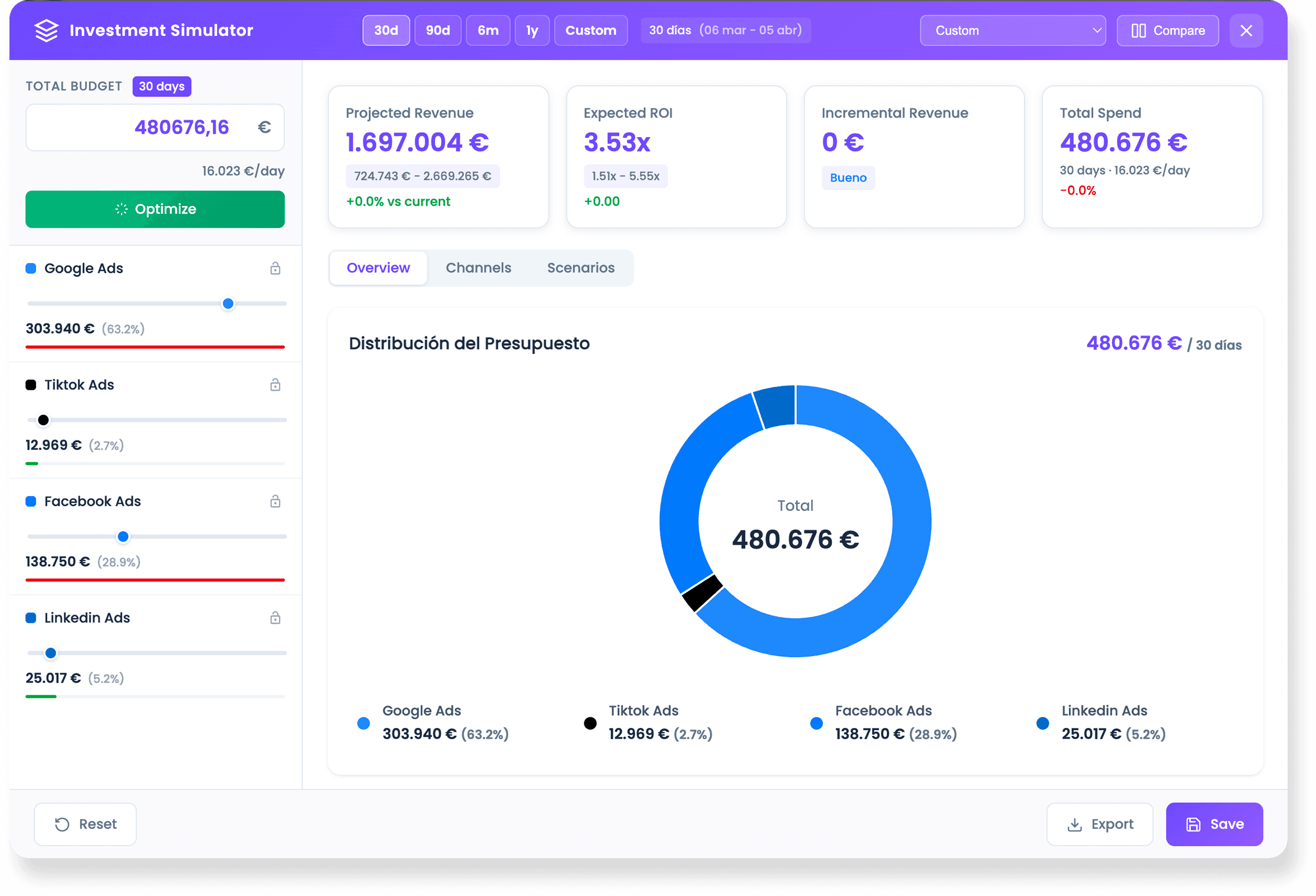Select the 90d time period button
1316x896 pixels.
tap(438, 31)
